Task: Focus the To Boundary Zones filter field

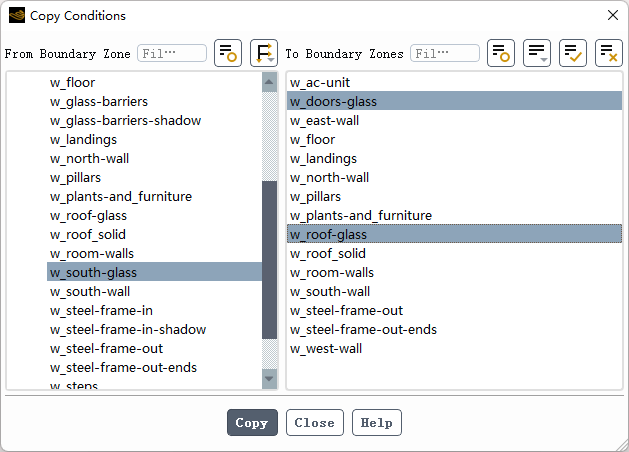Action: 444,53
